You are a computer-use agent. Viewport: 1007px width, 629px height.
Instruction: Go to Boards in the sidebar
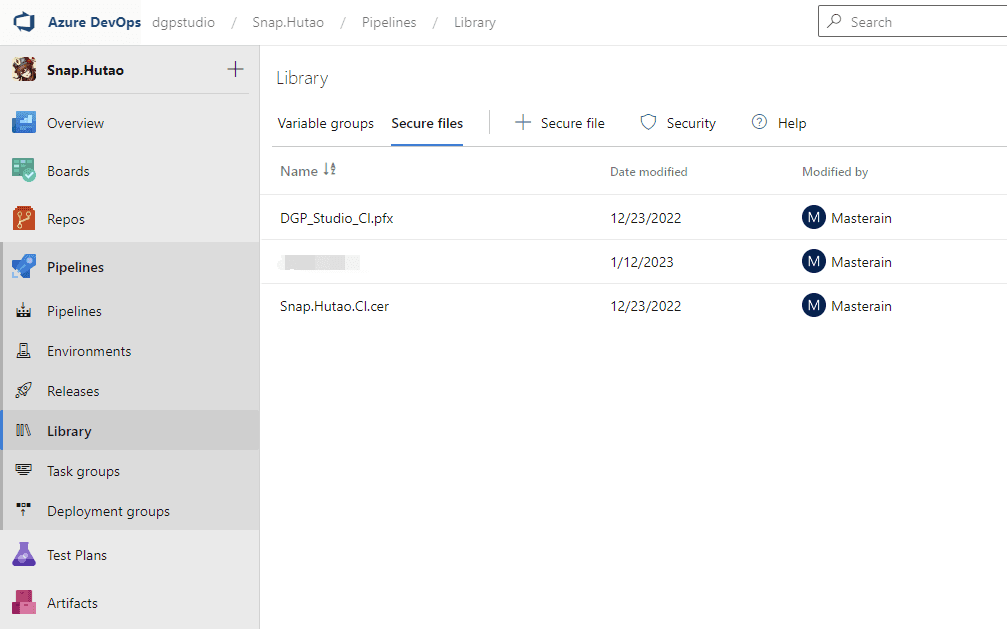pyautogui.click(x=68, y=172)
